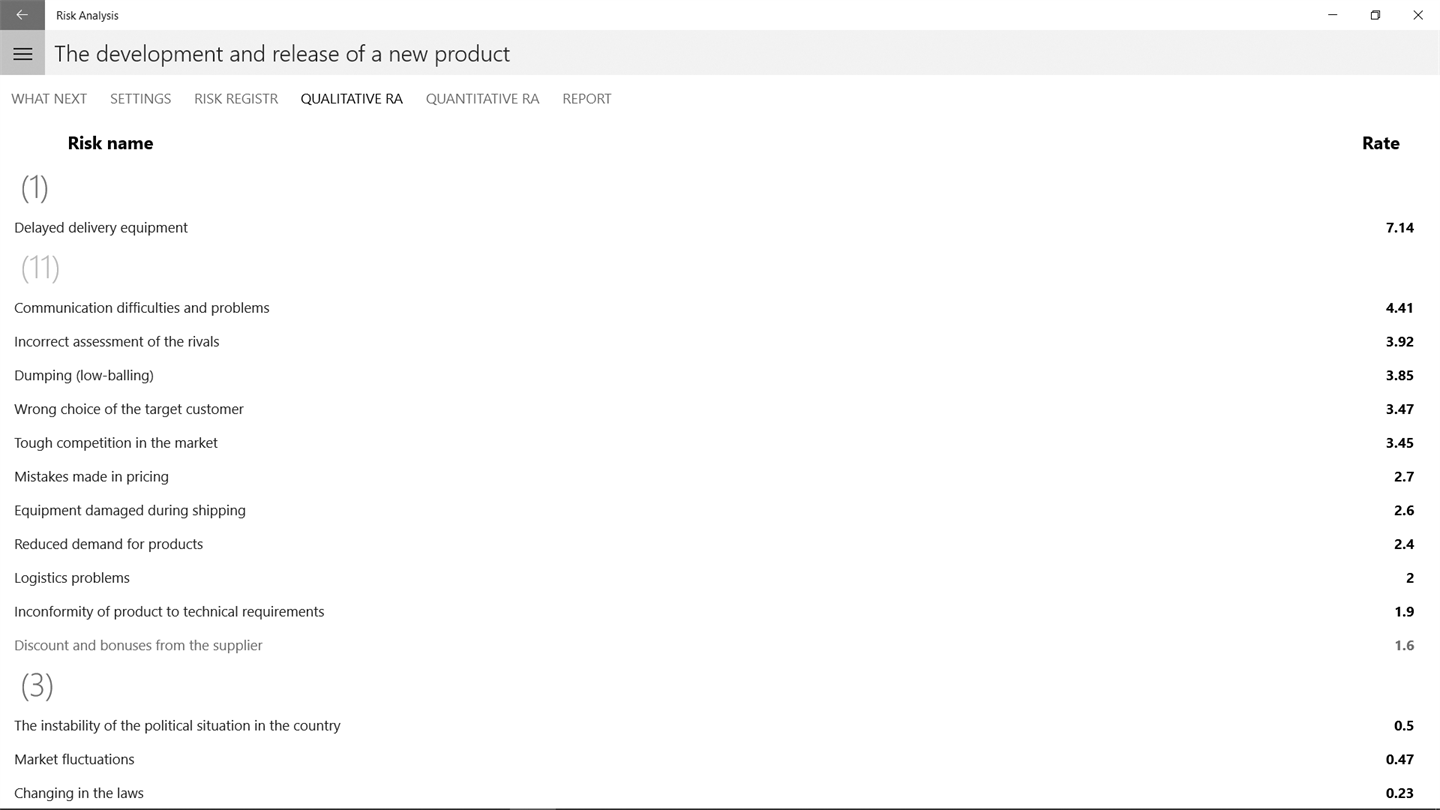
Task: Close the Risk Analysis window
Action: coord(1418,15)
